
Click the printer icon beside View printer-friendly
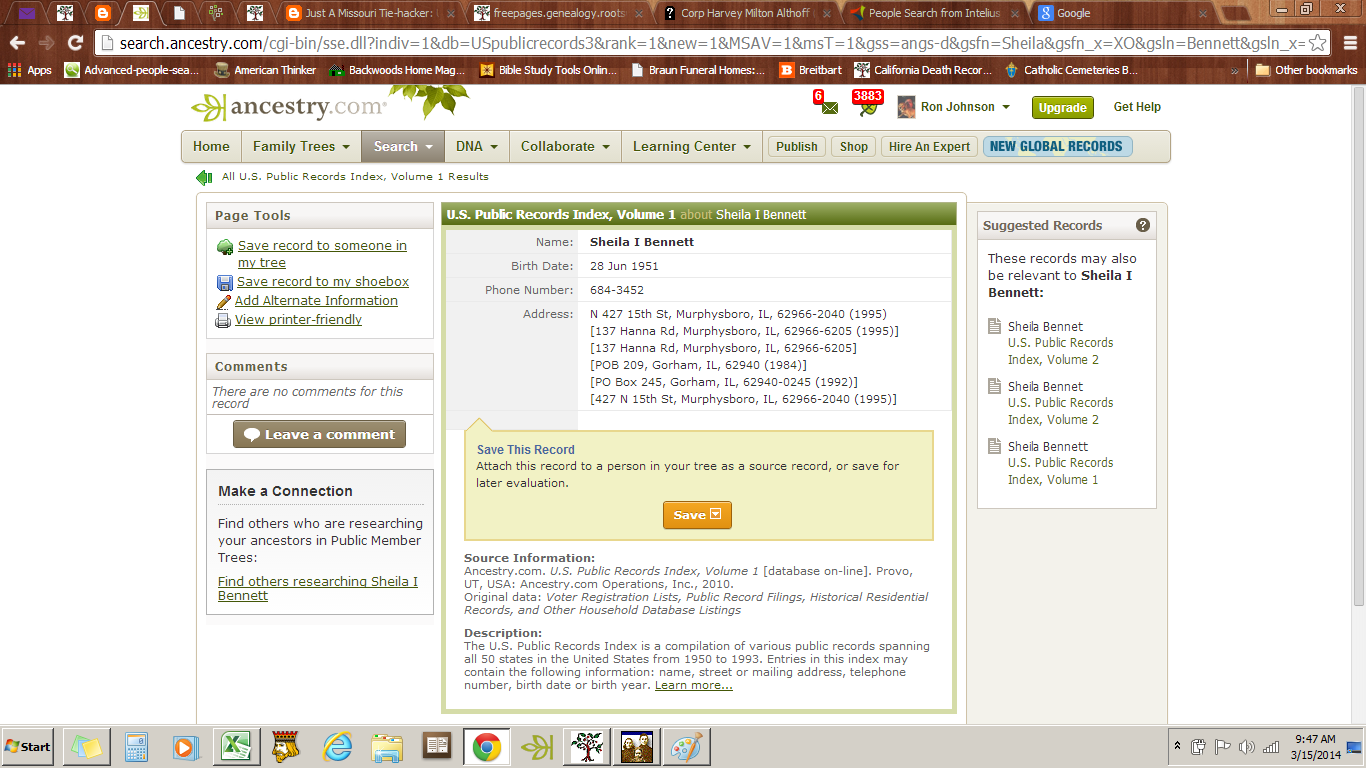pos(224,320)
